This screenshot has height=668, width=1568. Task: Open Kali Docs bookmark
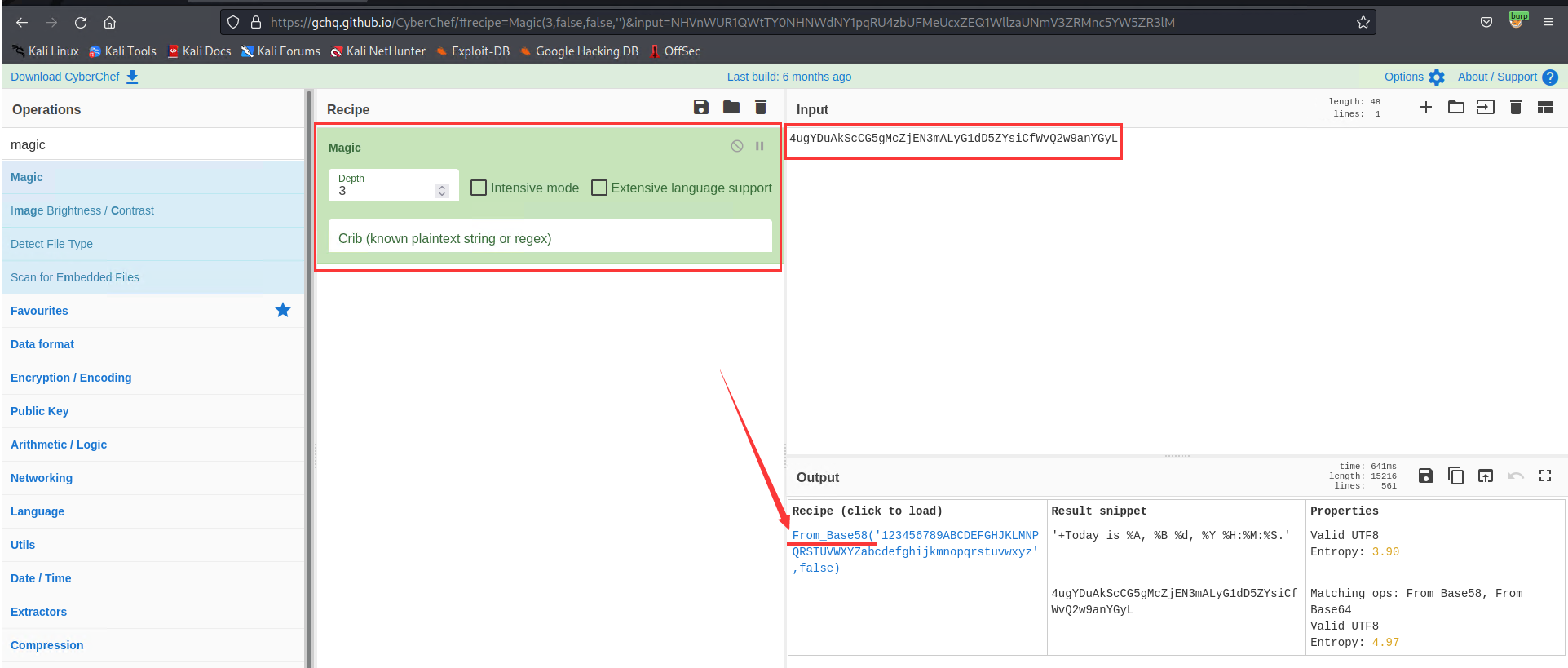199,51
